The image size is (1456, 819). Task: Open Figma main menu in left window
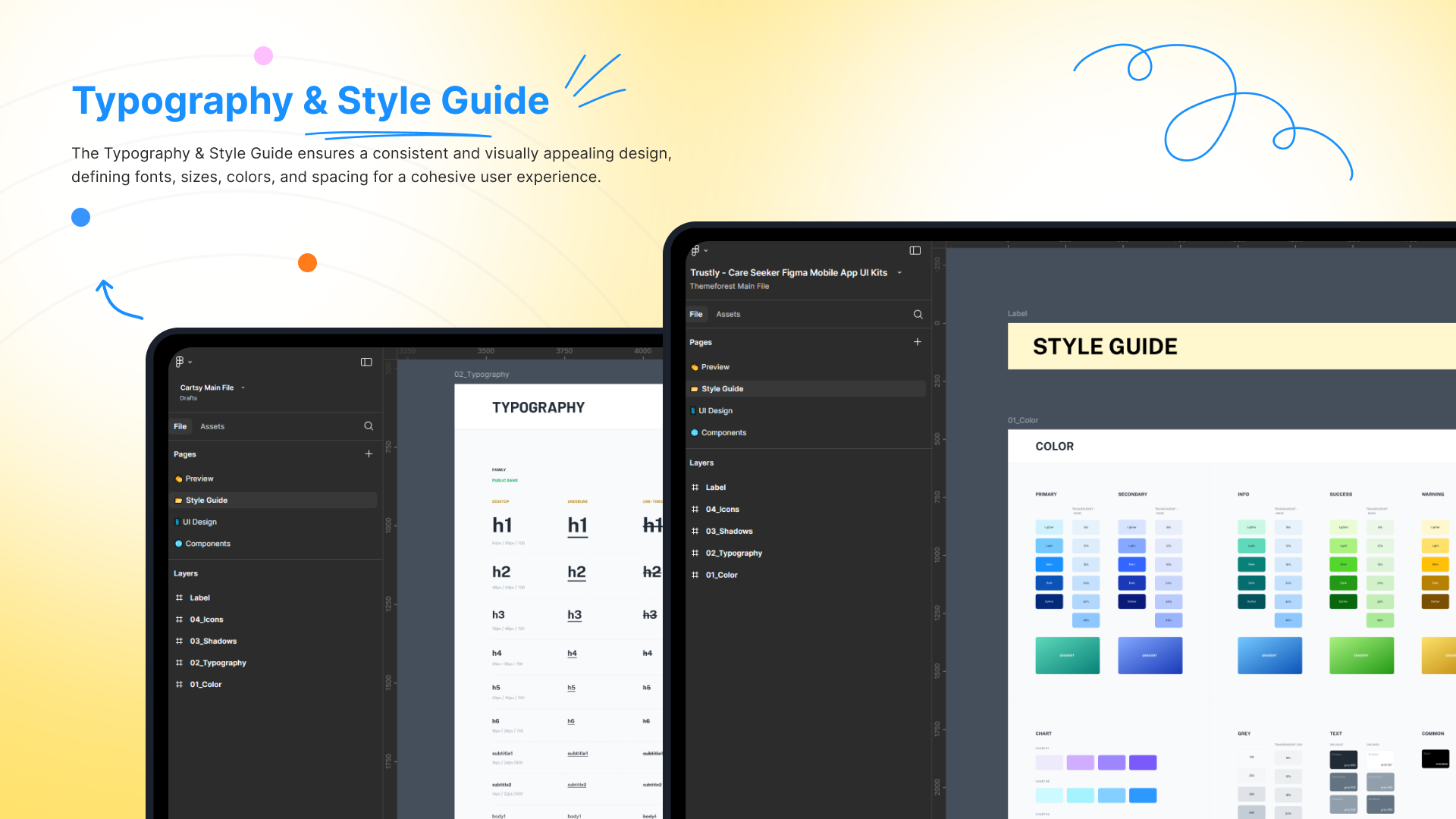tap(180, 362)
